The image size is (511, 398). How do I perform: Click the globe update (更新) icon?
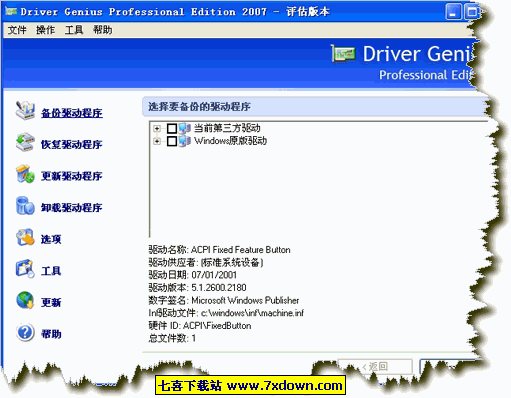25,300
